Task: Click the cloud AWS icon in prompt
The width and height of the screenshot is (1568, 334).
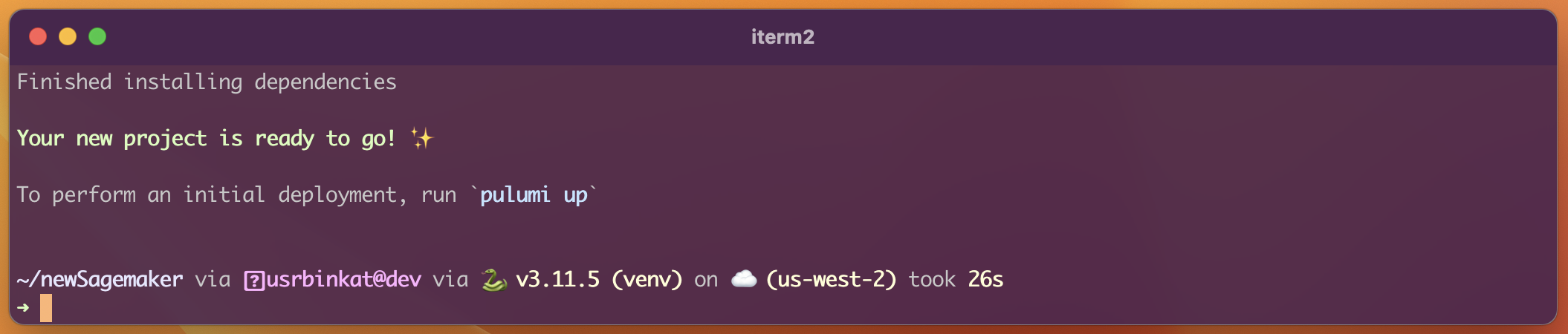Action: tap(744, 279)
